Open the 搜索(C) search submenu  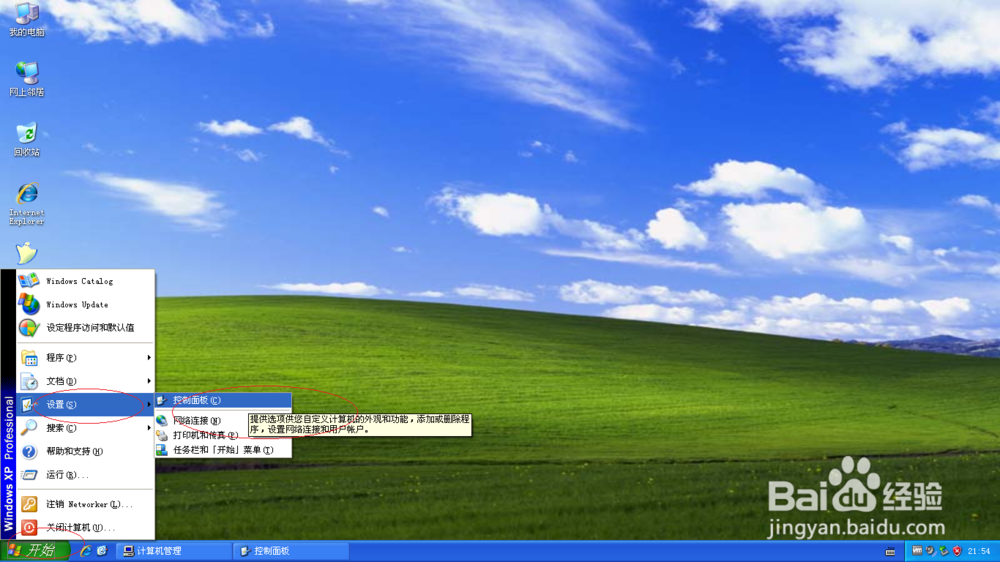pos(85,427)
